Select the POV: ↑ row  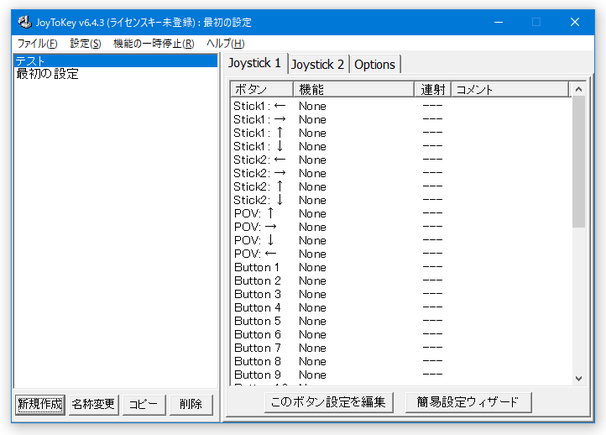(401, 213)
